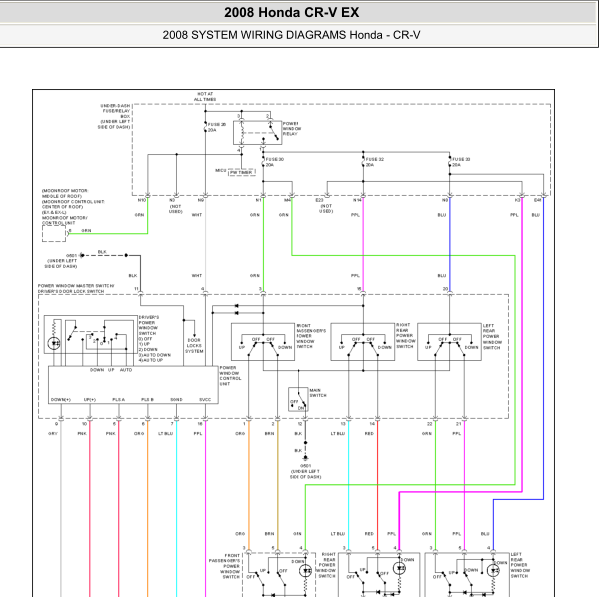
Task: Click connector label 'N14'
Action: (x=357, y=200)
